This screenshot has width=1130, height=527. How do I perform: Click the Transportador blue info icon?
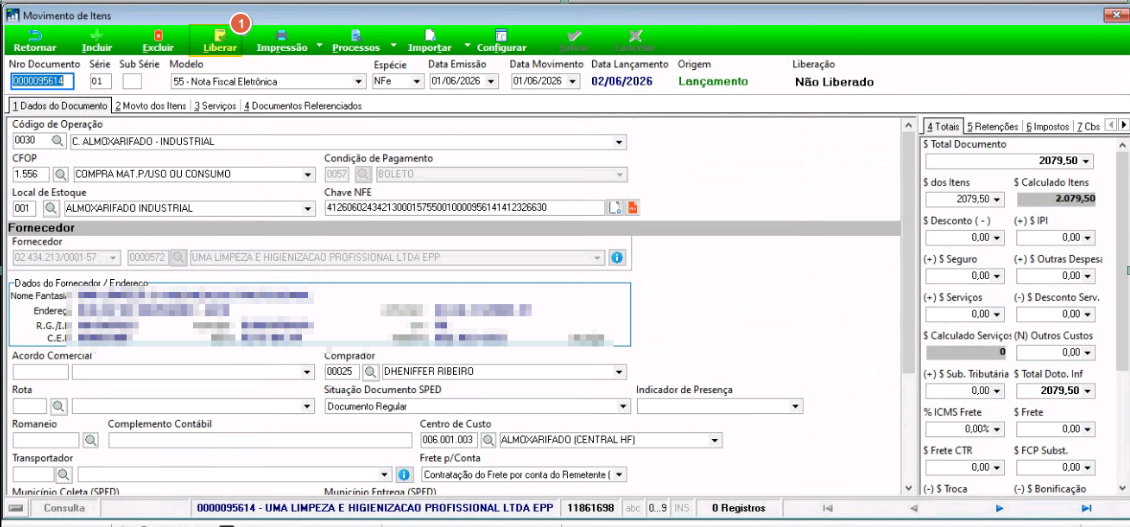coord(404,474)
